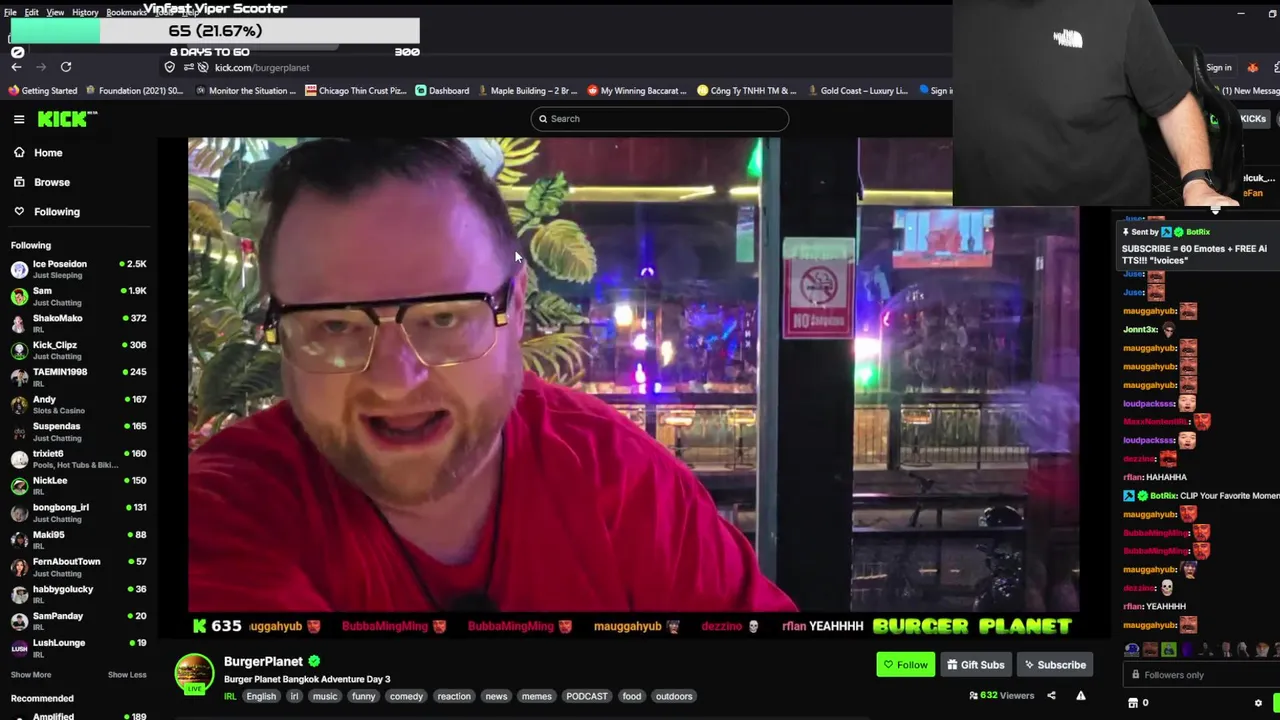Viewport: 1280px width, 720px height.
Task: Click Sign in at top right
Action: coord(1218,68)
